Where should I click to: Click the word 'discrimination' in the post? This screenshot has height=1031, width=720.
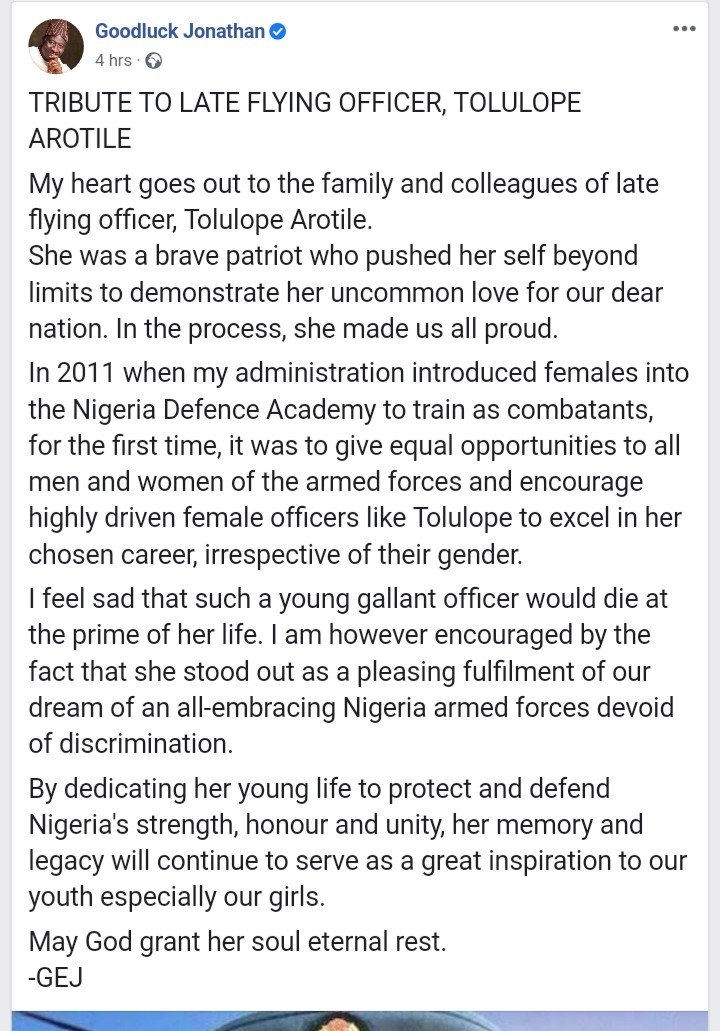click(x=146, y=744)
